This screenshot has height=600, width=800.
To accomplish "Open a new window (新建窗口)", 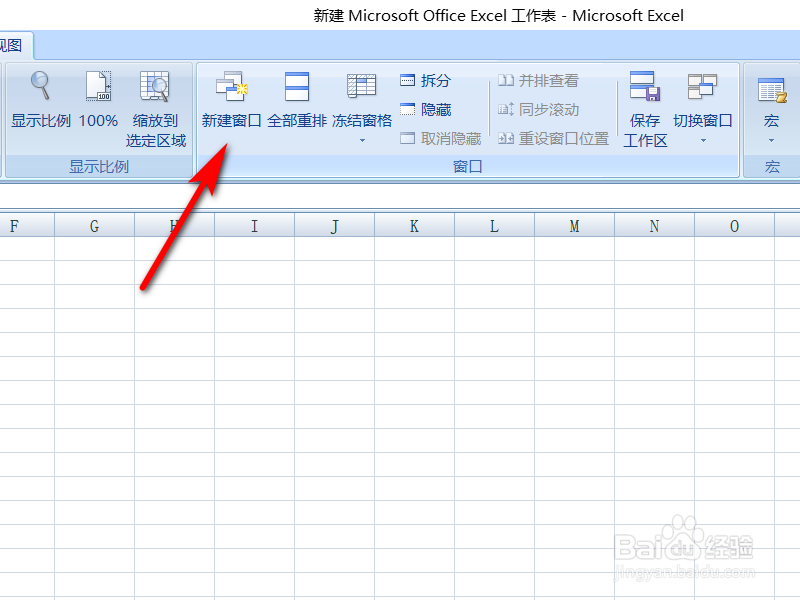I will coord(231,99).
